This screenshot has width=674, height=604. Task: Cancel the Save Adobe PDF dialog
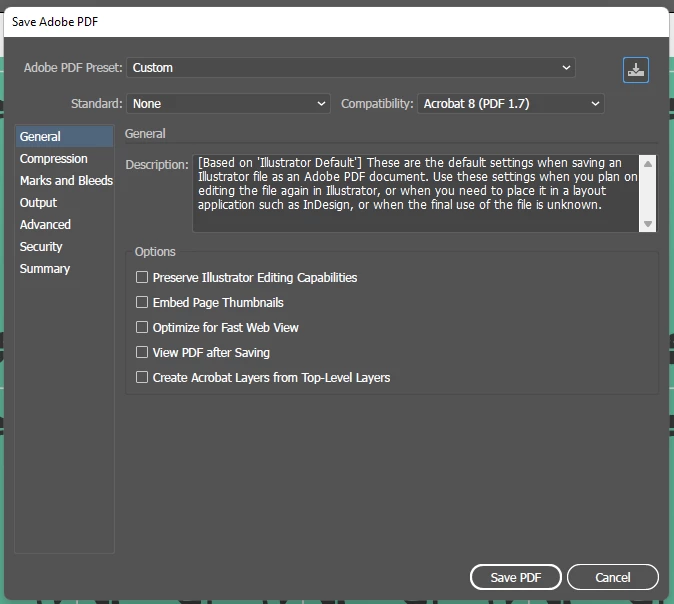point(613,577)
